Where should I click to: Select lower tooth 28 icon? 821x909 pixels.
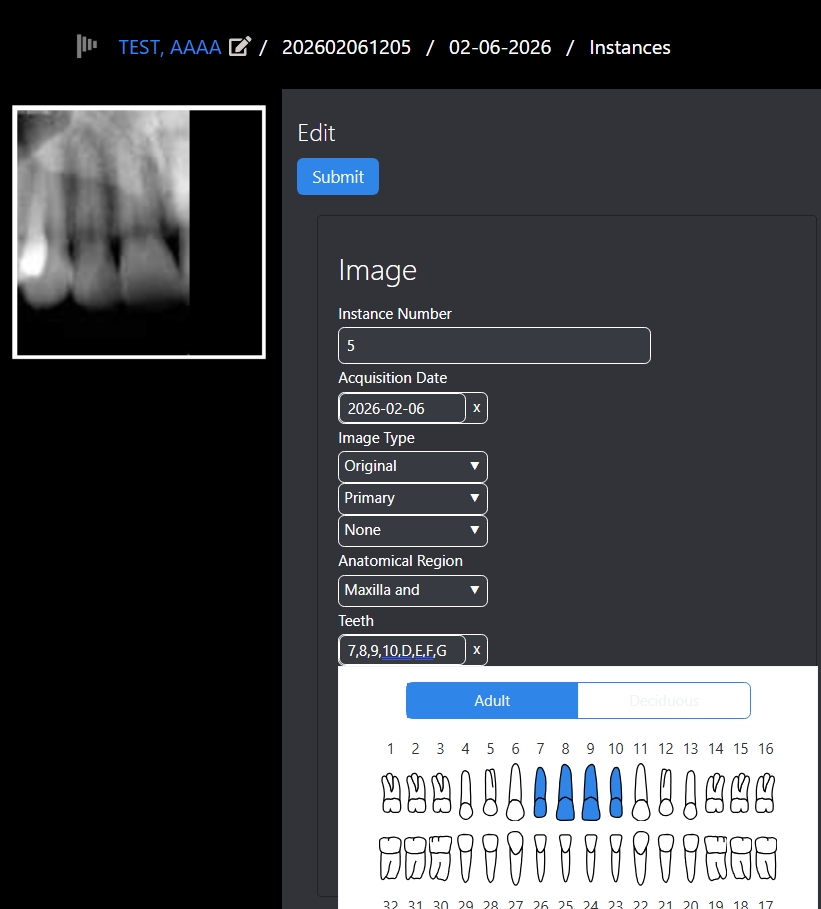pyautogui.click(x=491, y=858)
